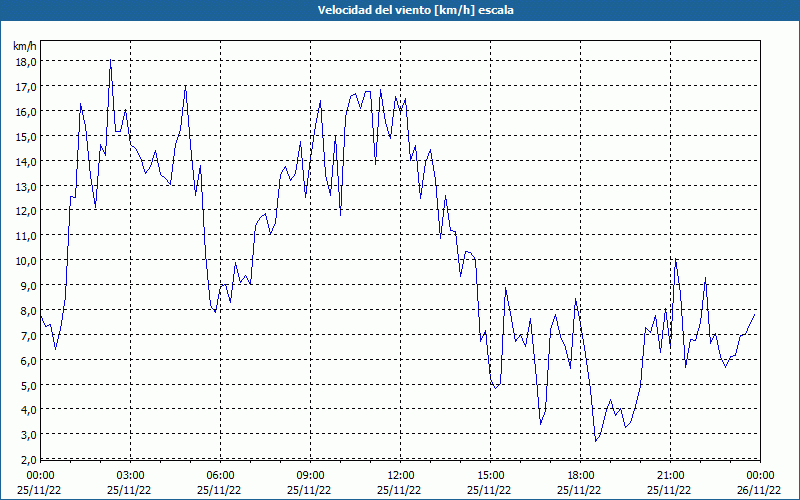Select the 12,0 y-axis value
Image resolution: width=800 pixels, height=500 pixels.
[26, 211]
